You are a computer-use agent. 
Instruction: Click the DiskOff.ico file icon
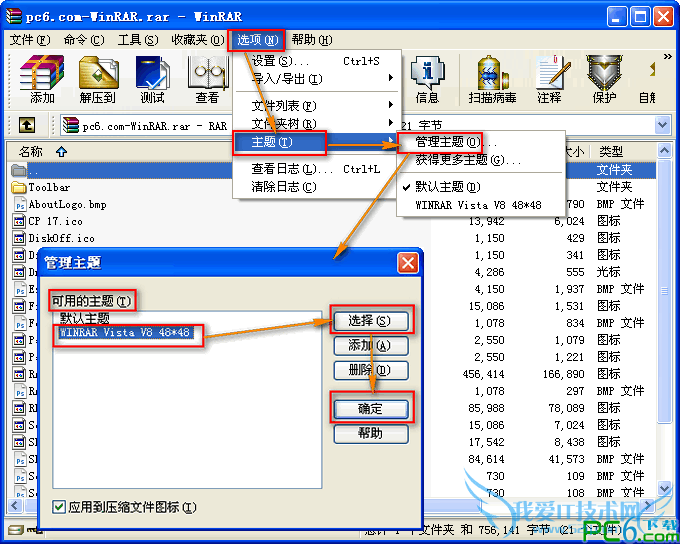(19, 238)
